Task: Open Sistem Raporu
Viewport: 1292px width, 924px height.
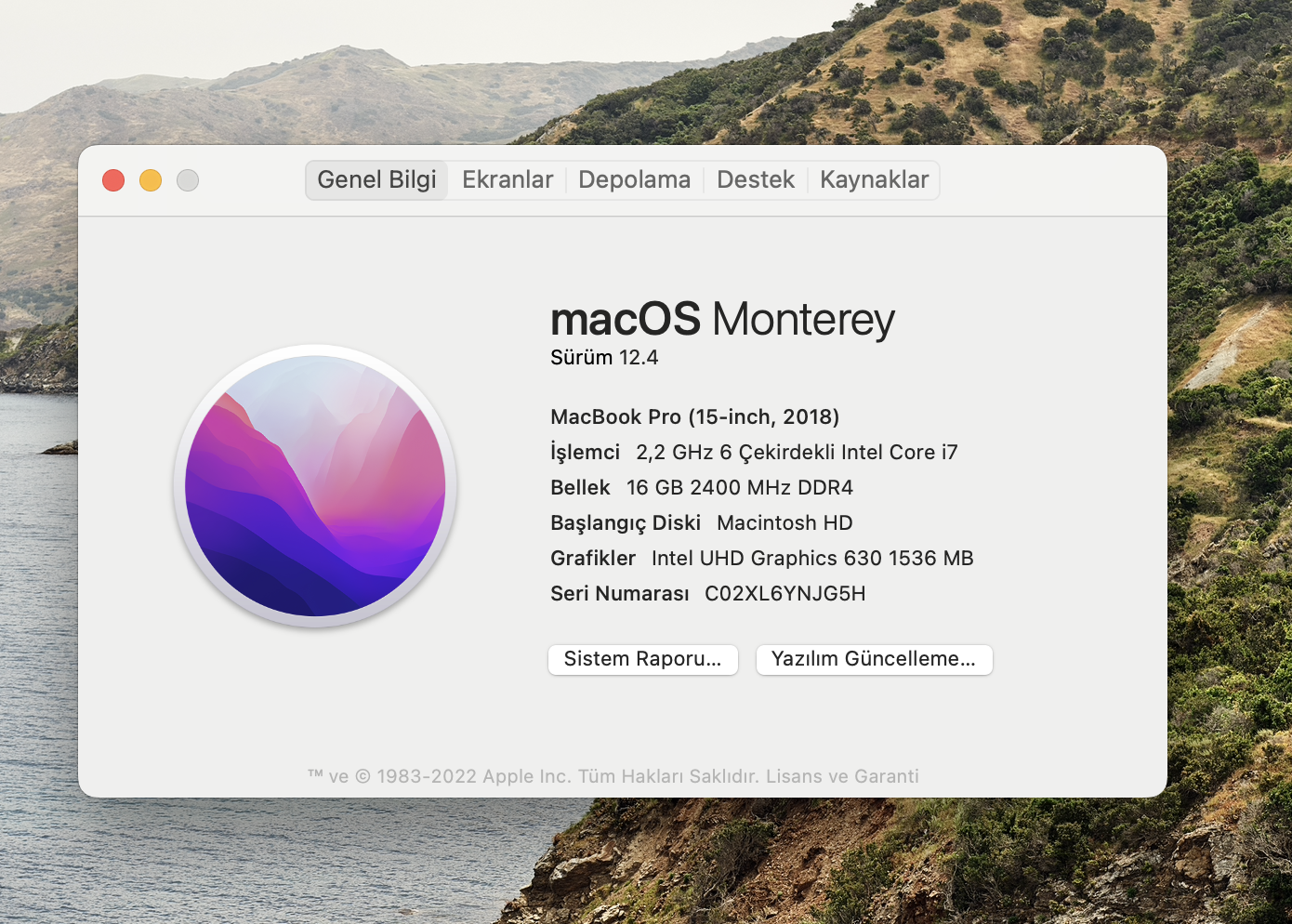Action: pos(643,659)
